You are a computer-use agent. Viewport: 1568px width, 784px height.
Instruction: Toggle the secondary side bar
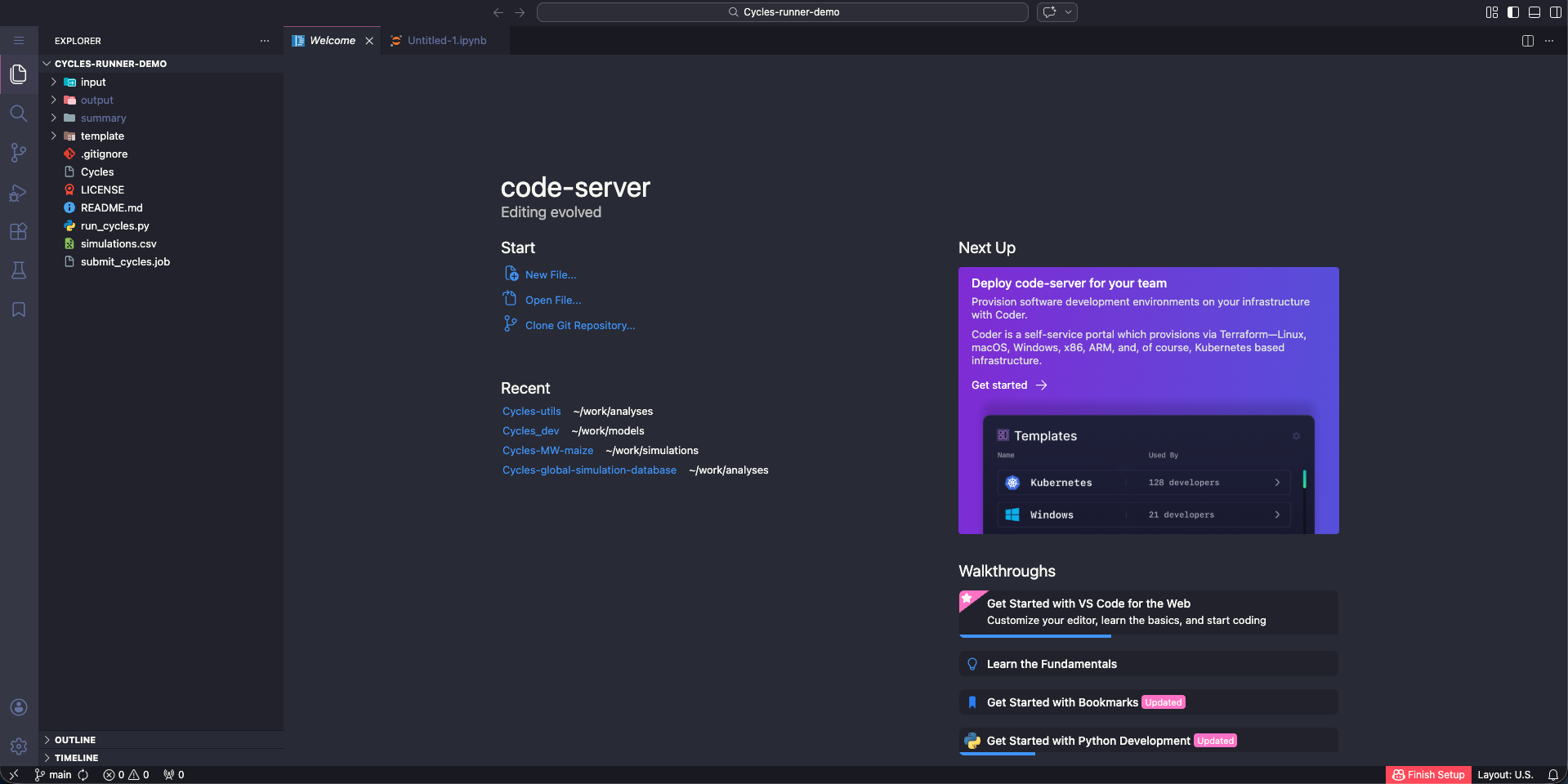[x=1556, y=12]
